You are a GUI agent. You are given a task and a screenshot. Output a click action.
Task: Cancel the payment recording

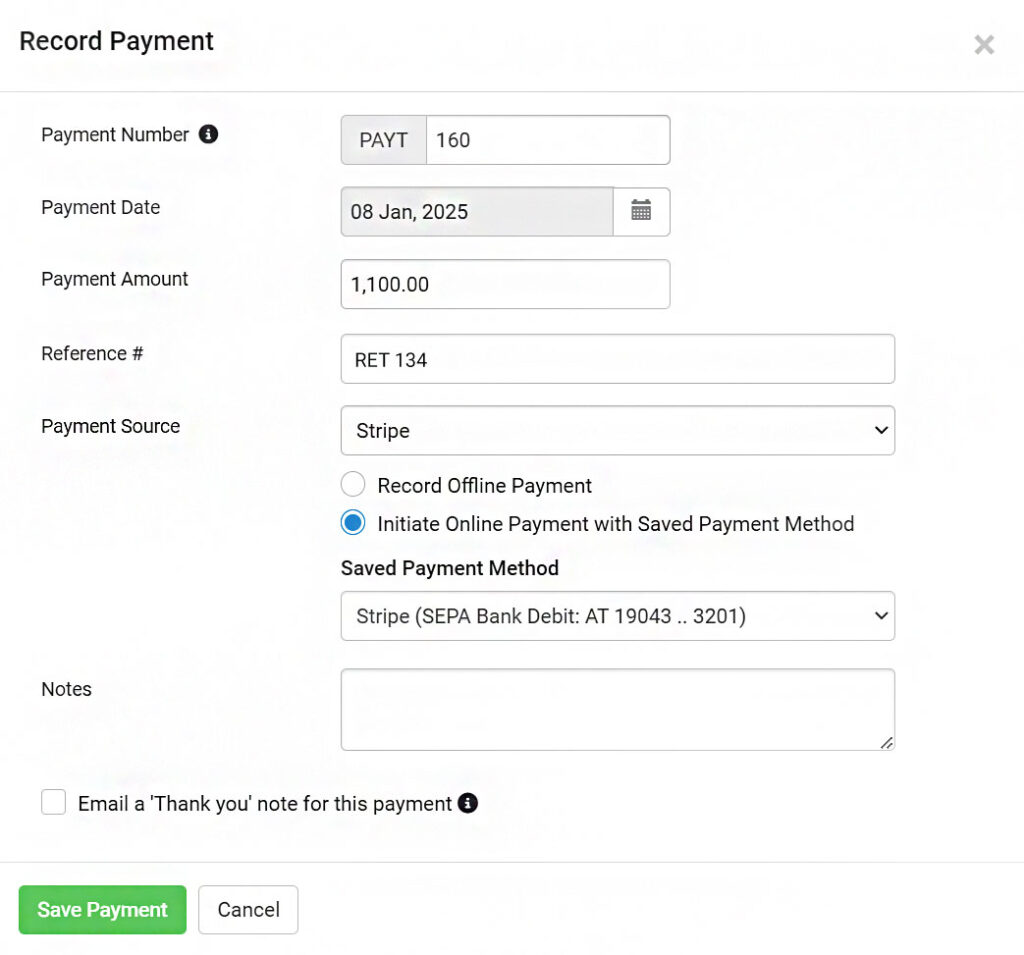(248, 909)
